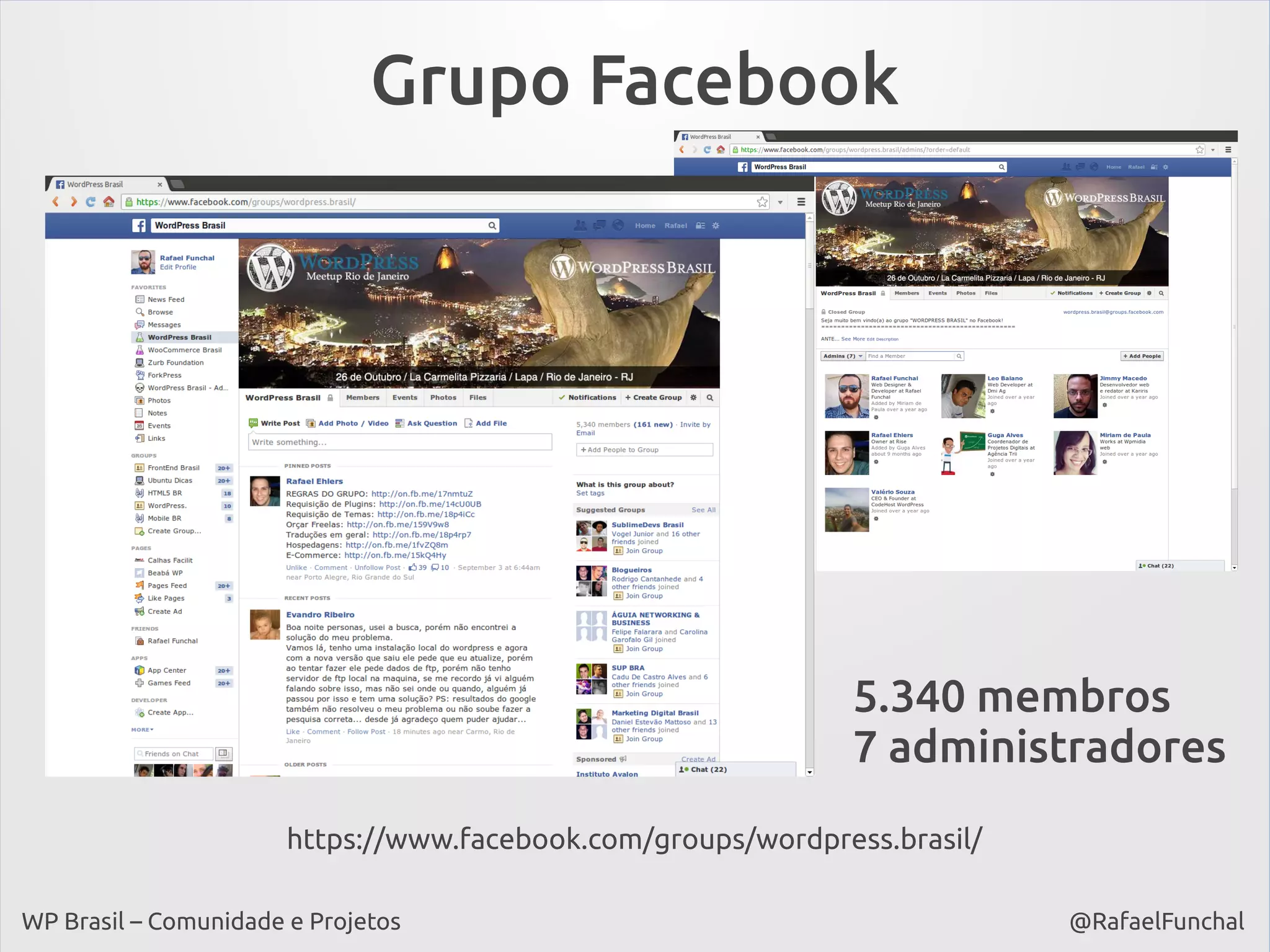This screenshot has width=1270, height=952.
Task: Open Members tab in rear admins window
Action: tap(907, 293)
